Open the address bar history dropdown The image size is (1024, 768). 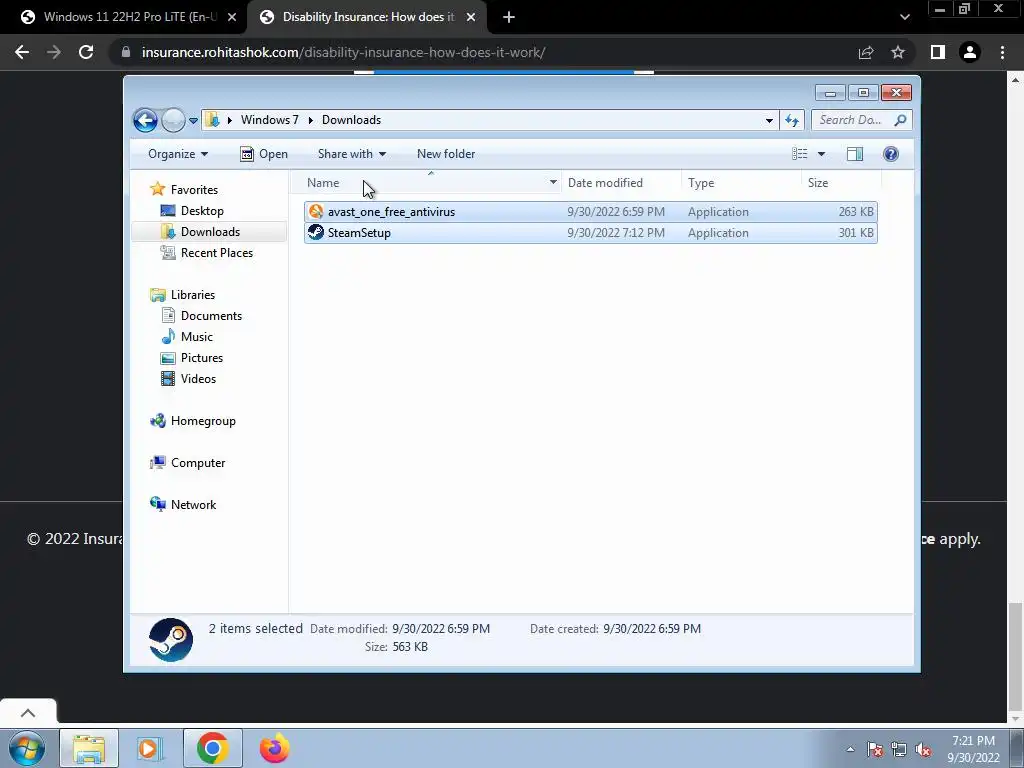(x=769, y=120)
